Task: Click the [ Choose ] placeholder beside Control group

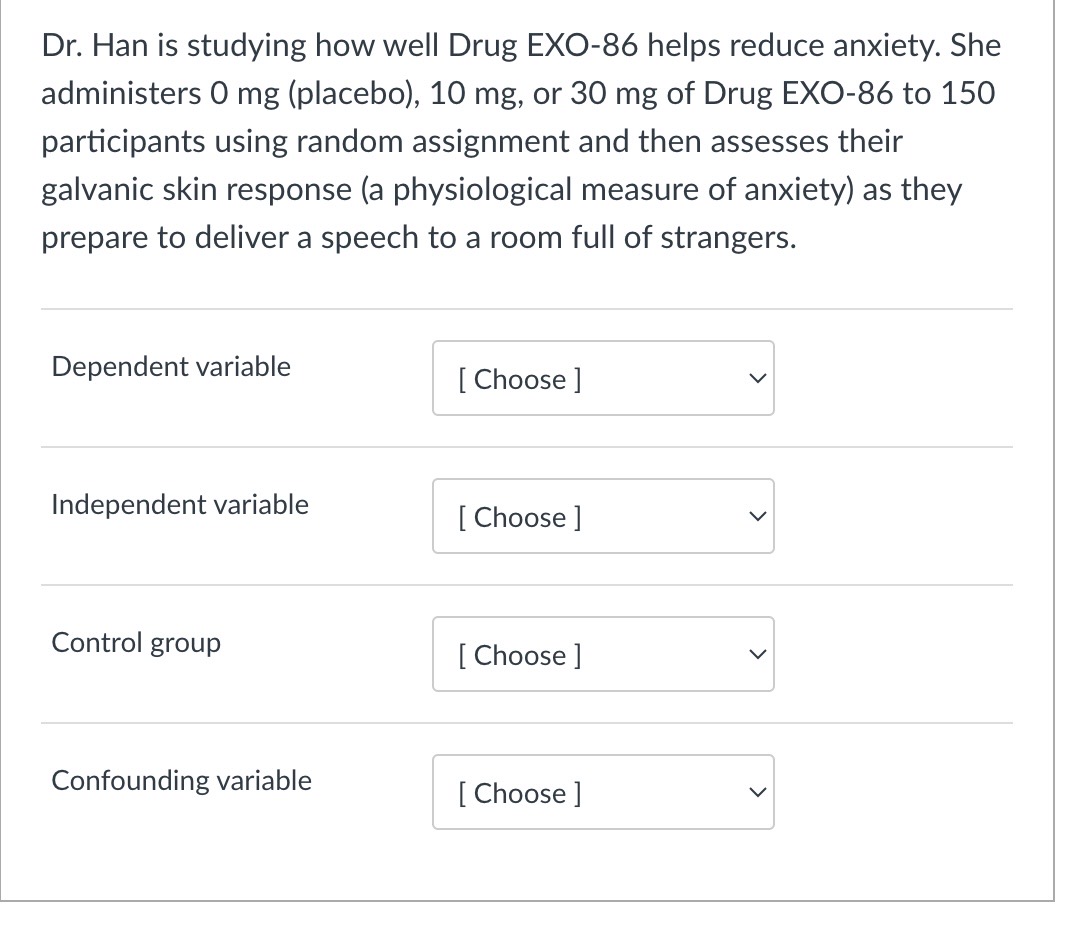Action: pos(519,654)
